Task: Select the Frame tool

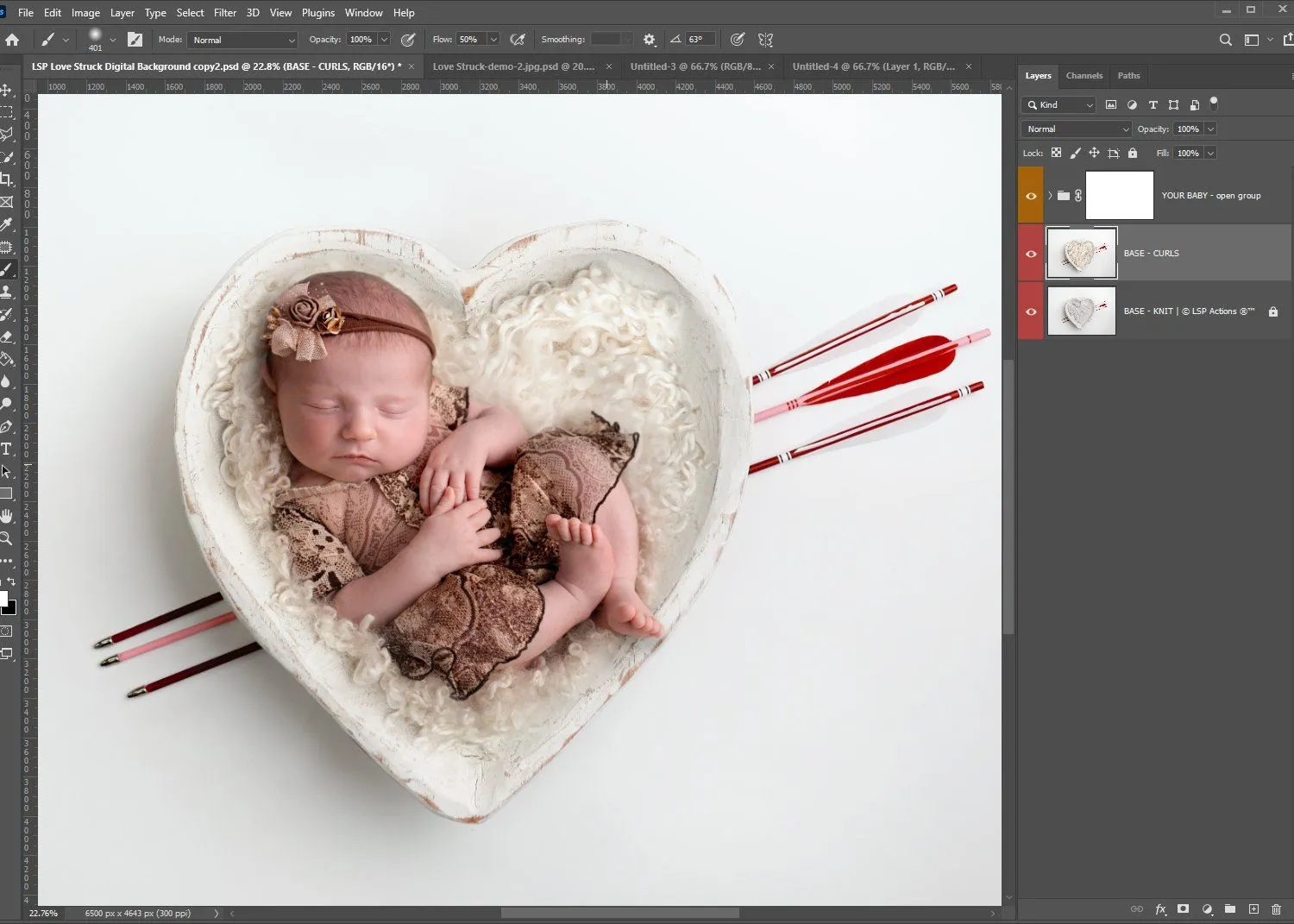Action: (x=6, y=202)
